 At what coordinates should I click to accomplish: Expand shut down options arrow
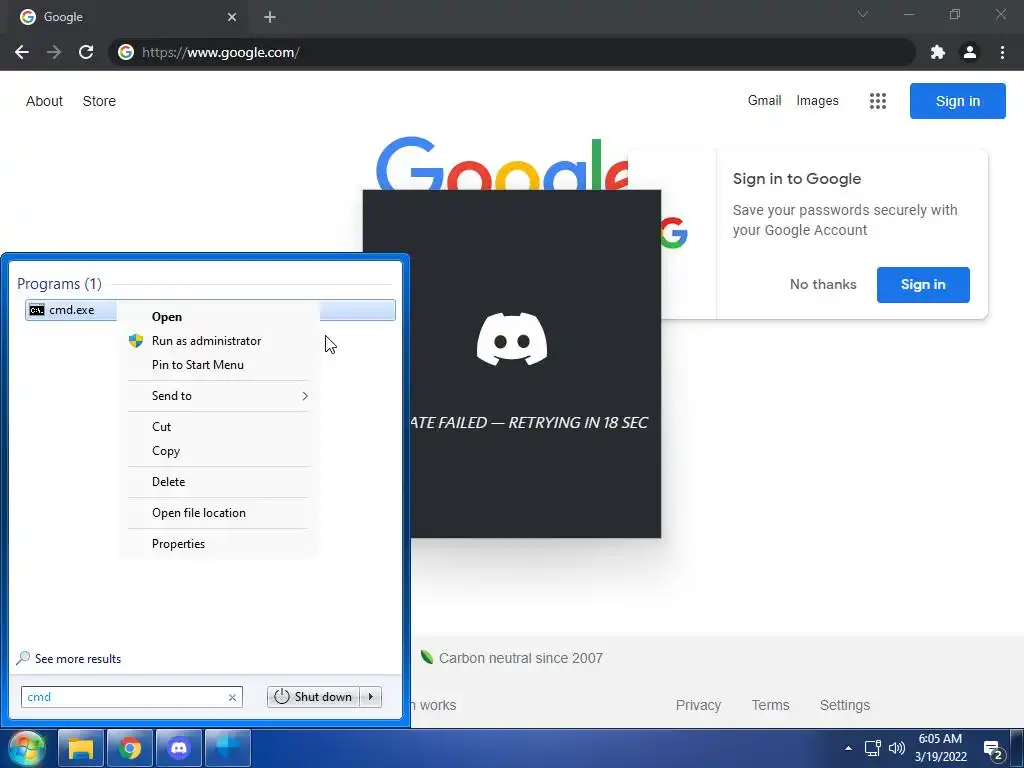pos(371,697)
